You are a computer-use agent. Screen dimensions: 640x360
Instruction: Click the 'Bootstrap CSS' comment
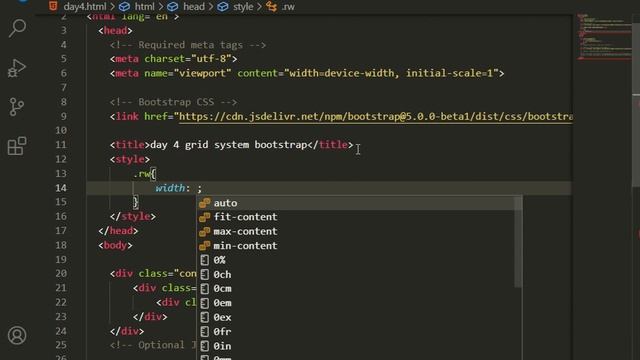click(x=173, y=102)
